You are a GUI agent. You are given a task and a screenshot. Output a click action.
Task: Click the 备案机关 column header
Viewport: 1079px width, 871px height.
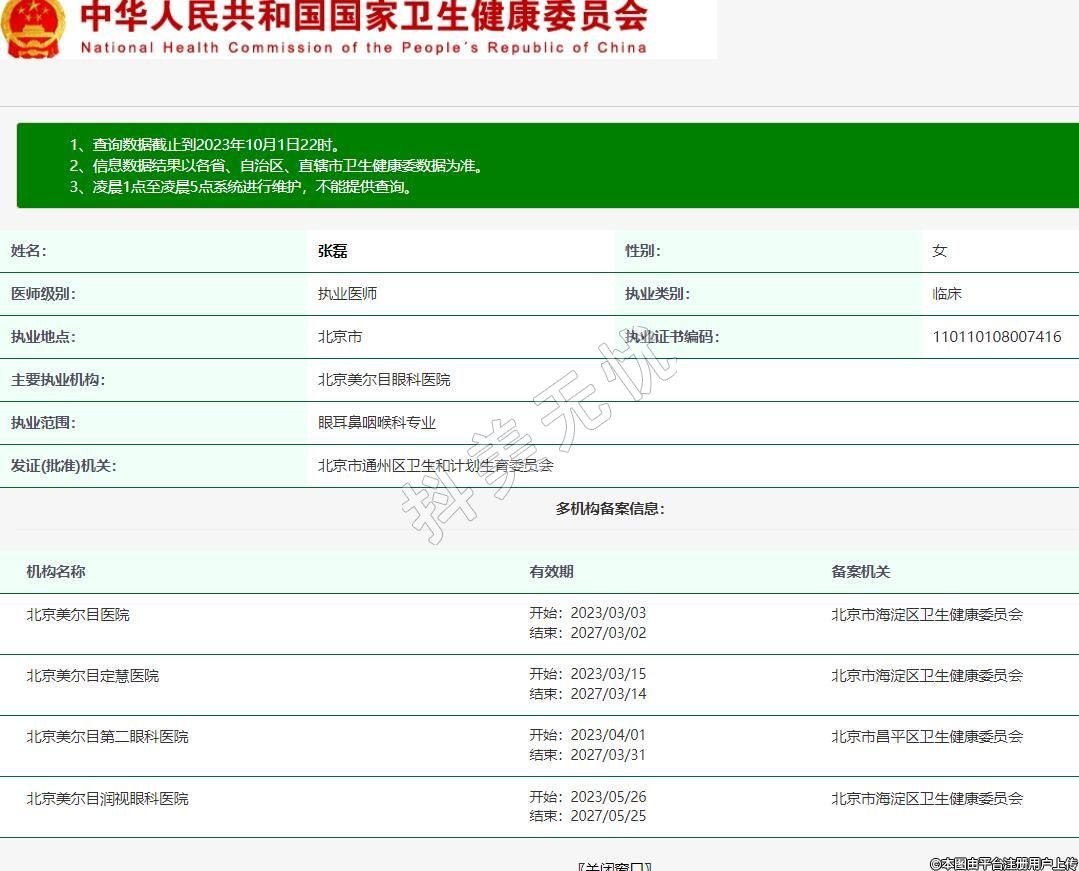pos(860,572)
